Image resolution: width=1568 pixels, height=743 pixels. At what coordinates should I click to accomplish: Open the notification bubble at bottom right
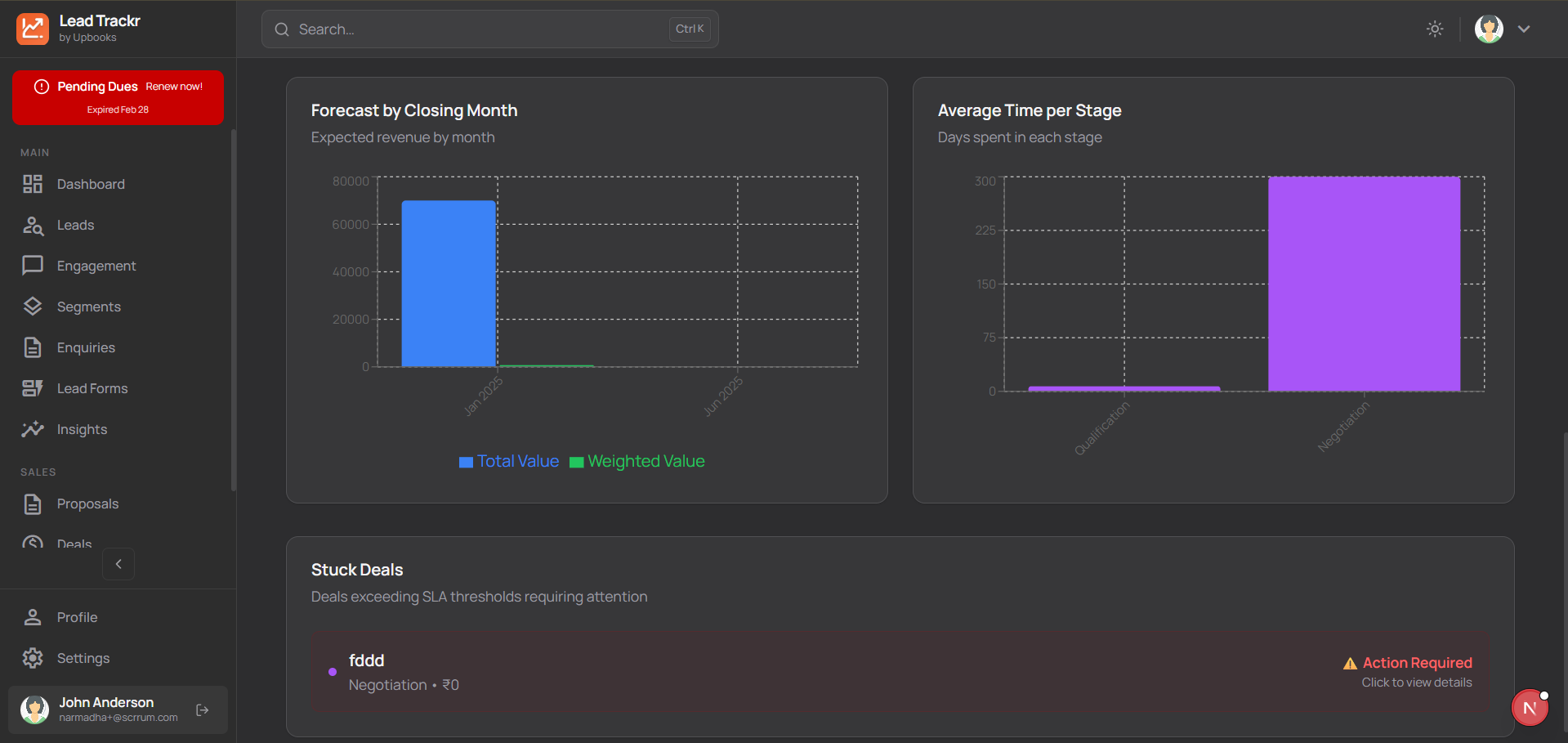(1530, 707)
